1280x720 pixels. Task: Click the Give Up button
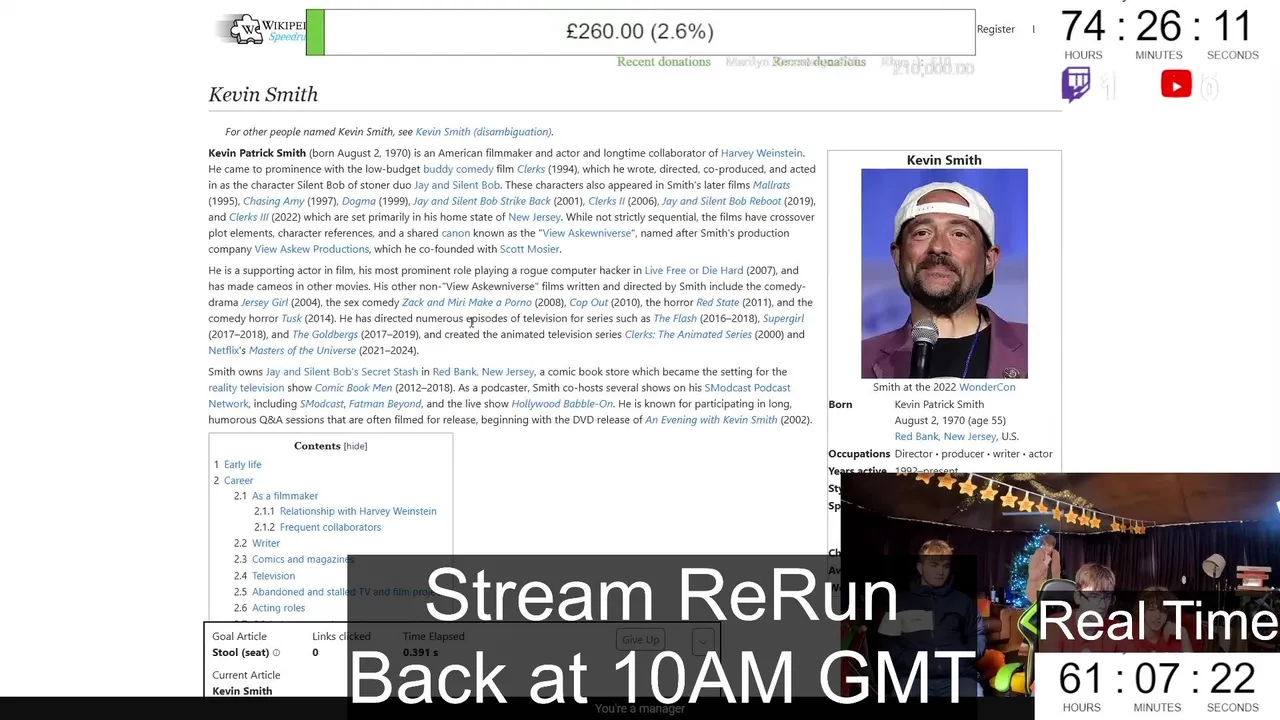640,640
